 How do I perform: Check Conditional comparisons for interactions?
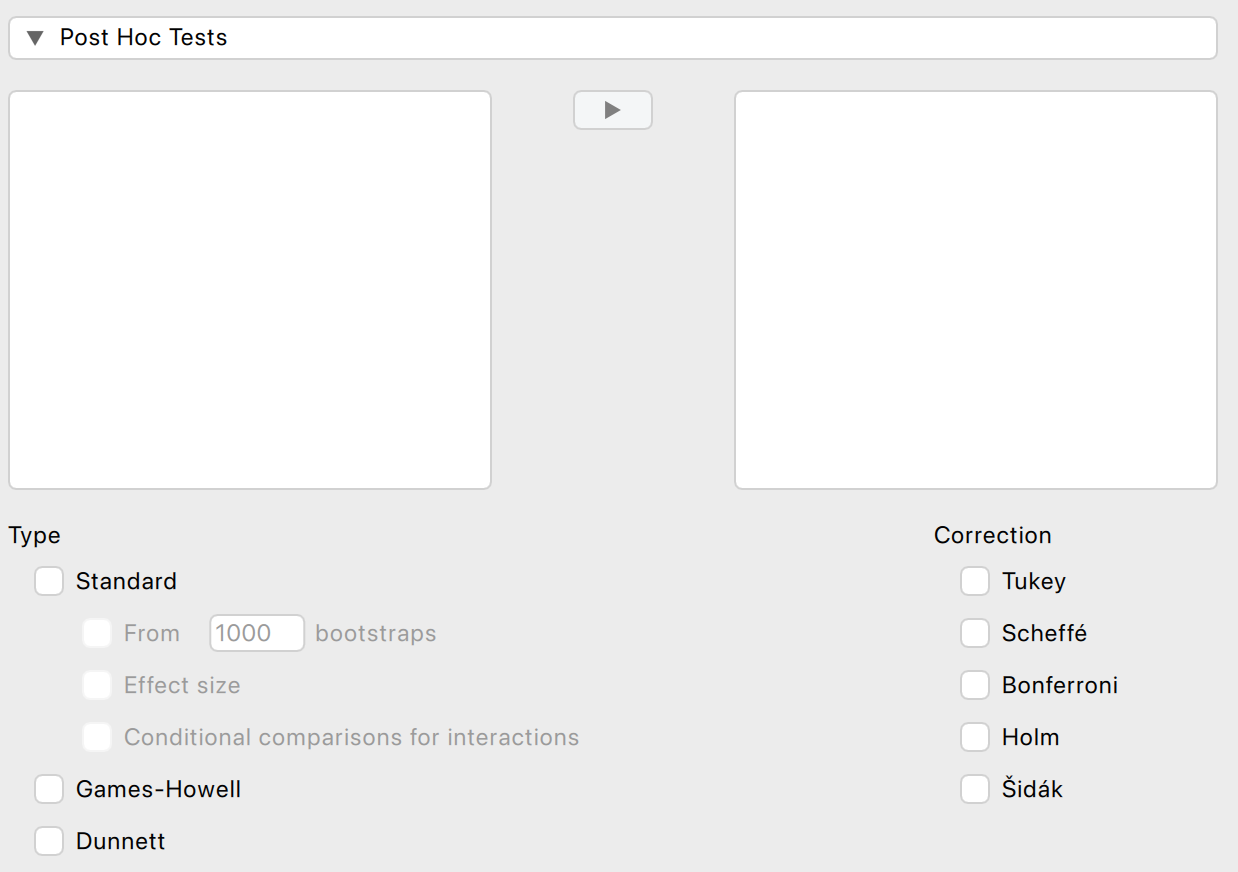click(x=97, y=737)
